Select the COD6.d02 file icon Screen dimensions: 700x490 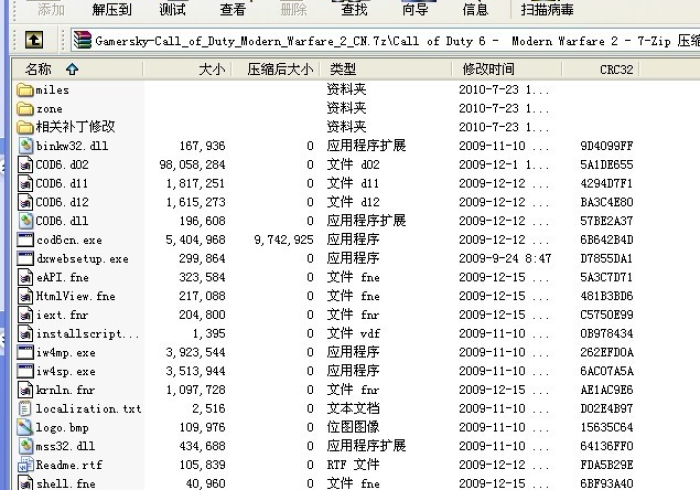tap(25, 165)
